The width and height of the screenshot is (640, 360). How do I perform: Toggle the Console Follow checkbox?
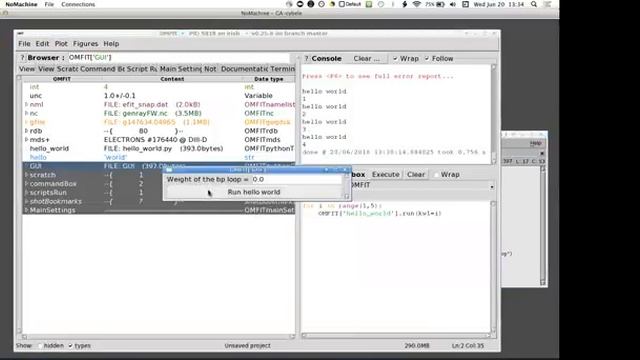427,59
